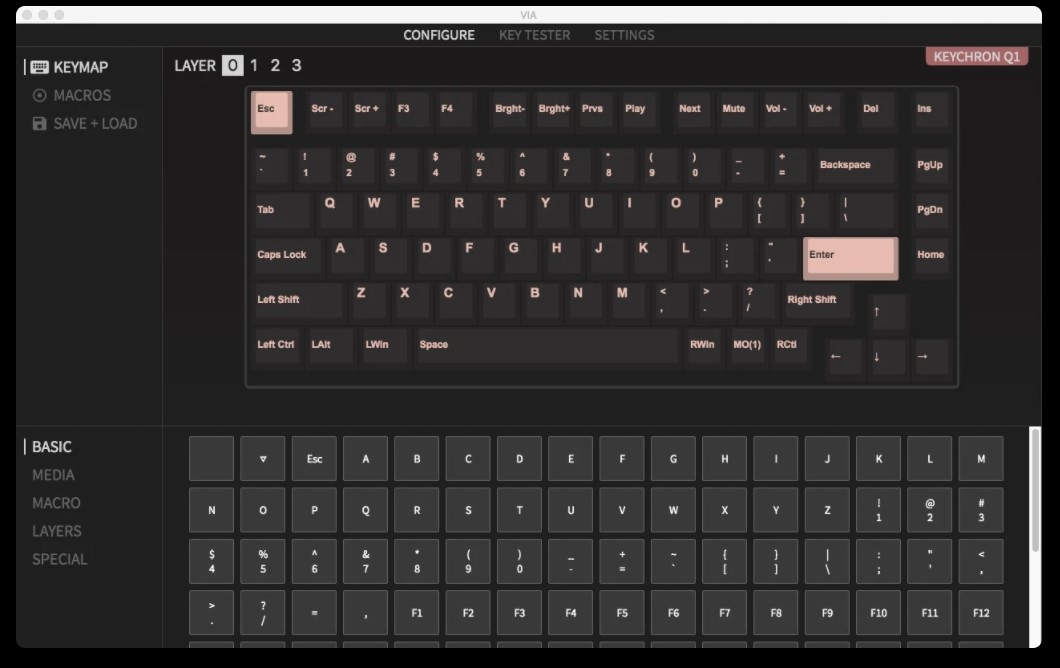The image size is (1060, 668).
Task: Pick the M keycode in the palette
Action: pos(981,459)
